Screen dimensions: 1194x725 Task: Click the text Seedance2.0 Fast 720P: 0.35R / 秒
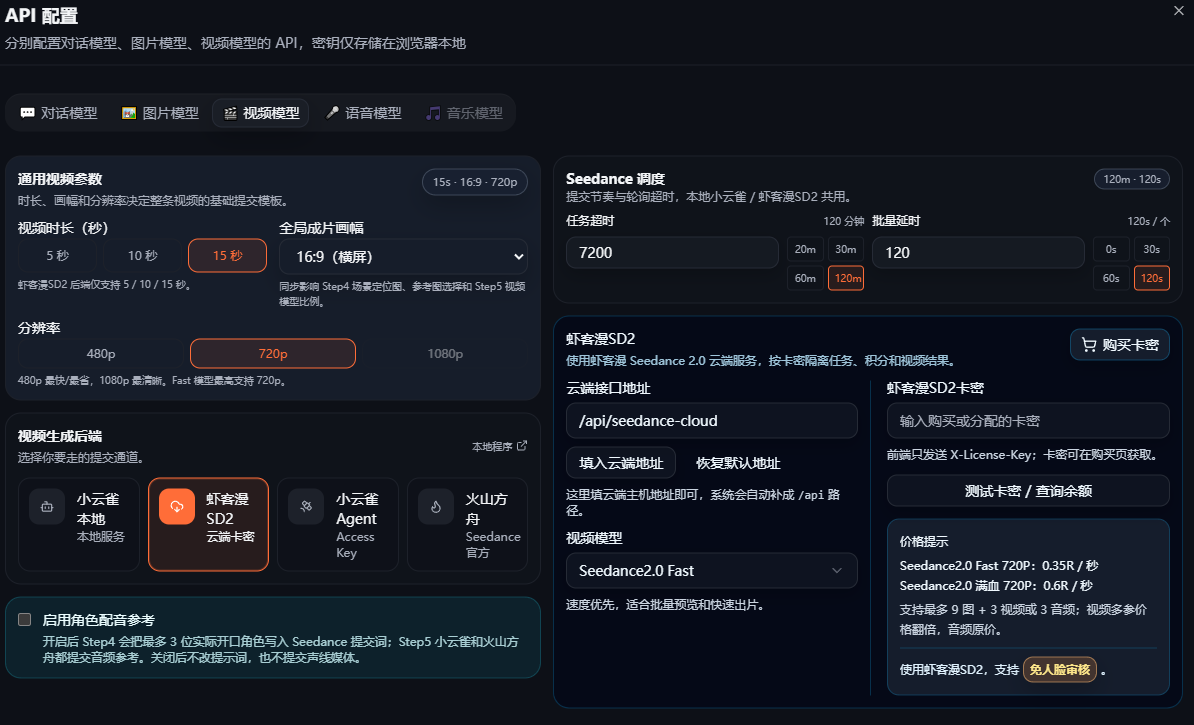pos(998,565)
